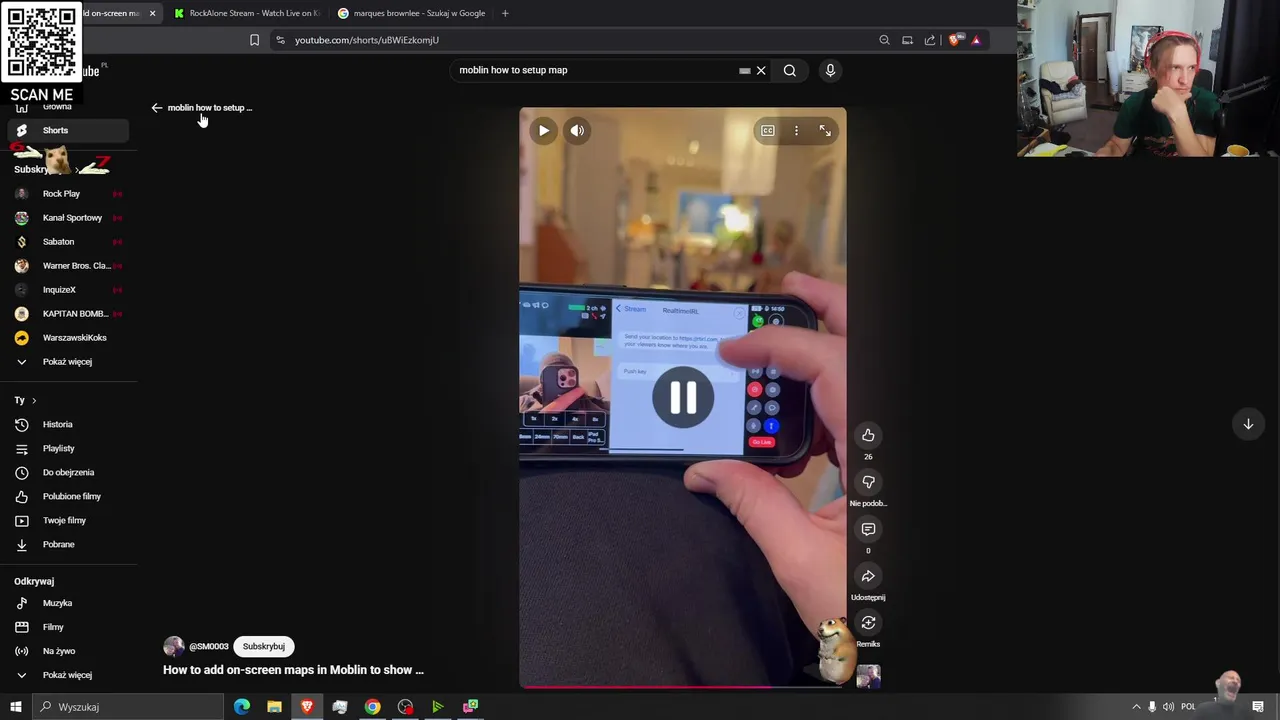Open the Sabaton channel subscription

(x=68, y=241)
